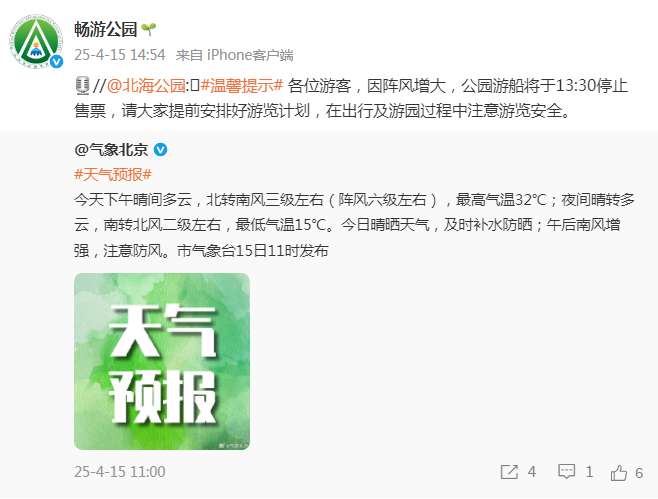Viewport: 658px width, 499px height.
Task: Click the microphone emoji before the repost text
Action: pos(82,86)
